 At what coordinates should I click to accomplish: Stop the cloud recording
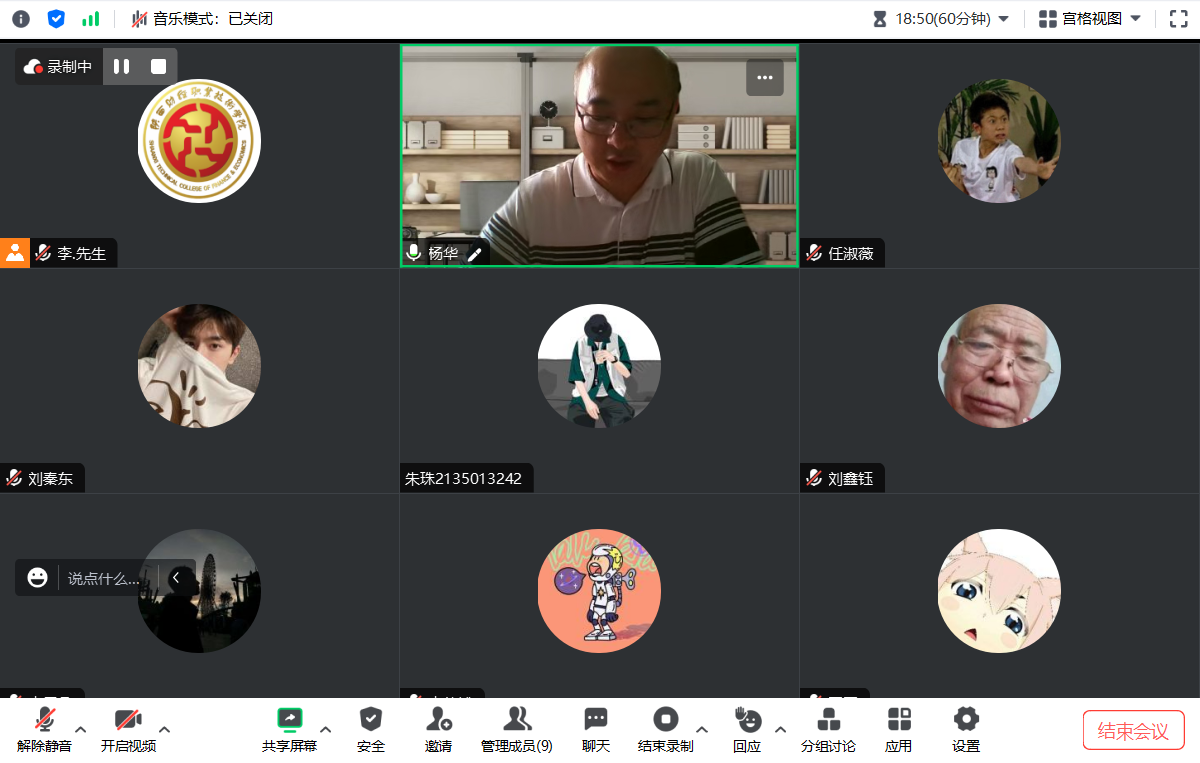pyautogui.click(x=158, y=67)
